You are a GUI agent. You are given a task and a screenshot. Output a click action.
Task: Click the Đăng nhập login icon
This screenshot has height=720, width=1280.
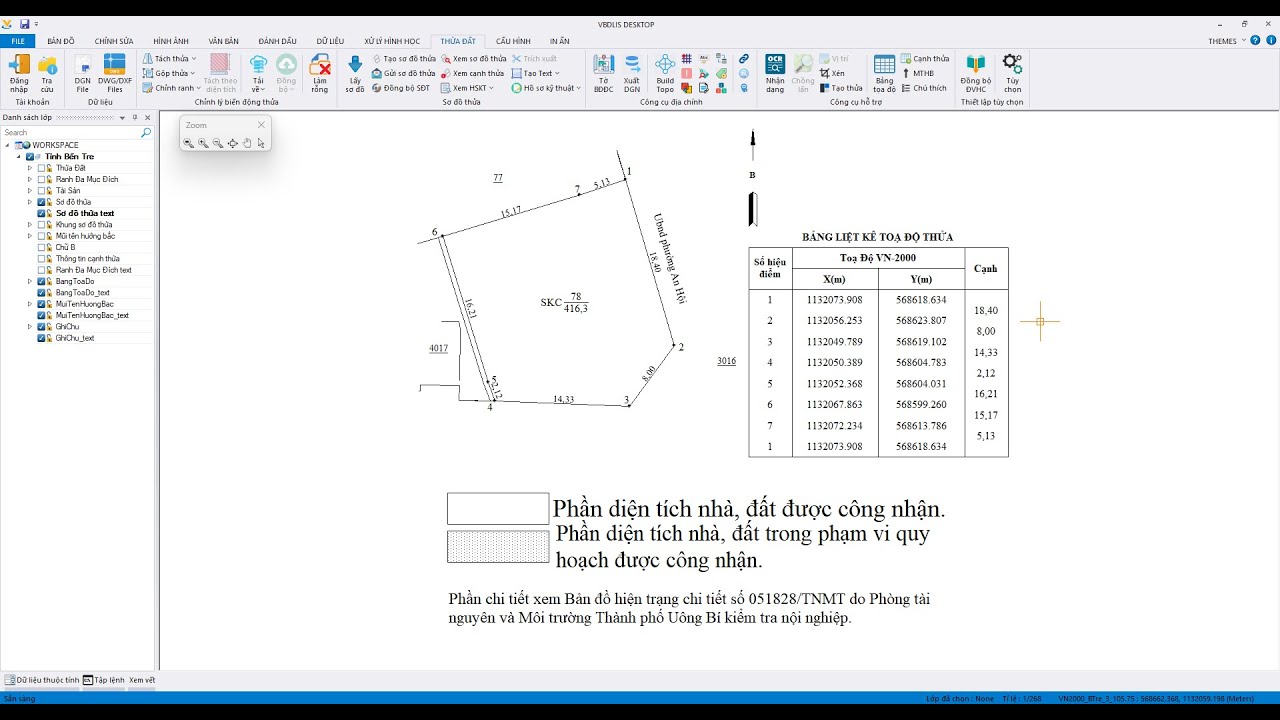tap(19, 65)
